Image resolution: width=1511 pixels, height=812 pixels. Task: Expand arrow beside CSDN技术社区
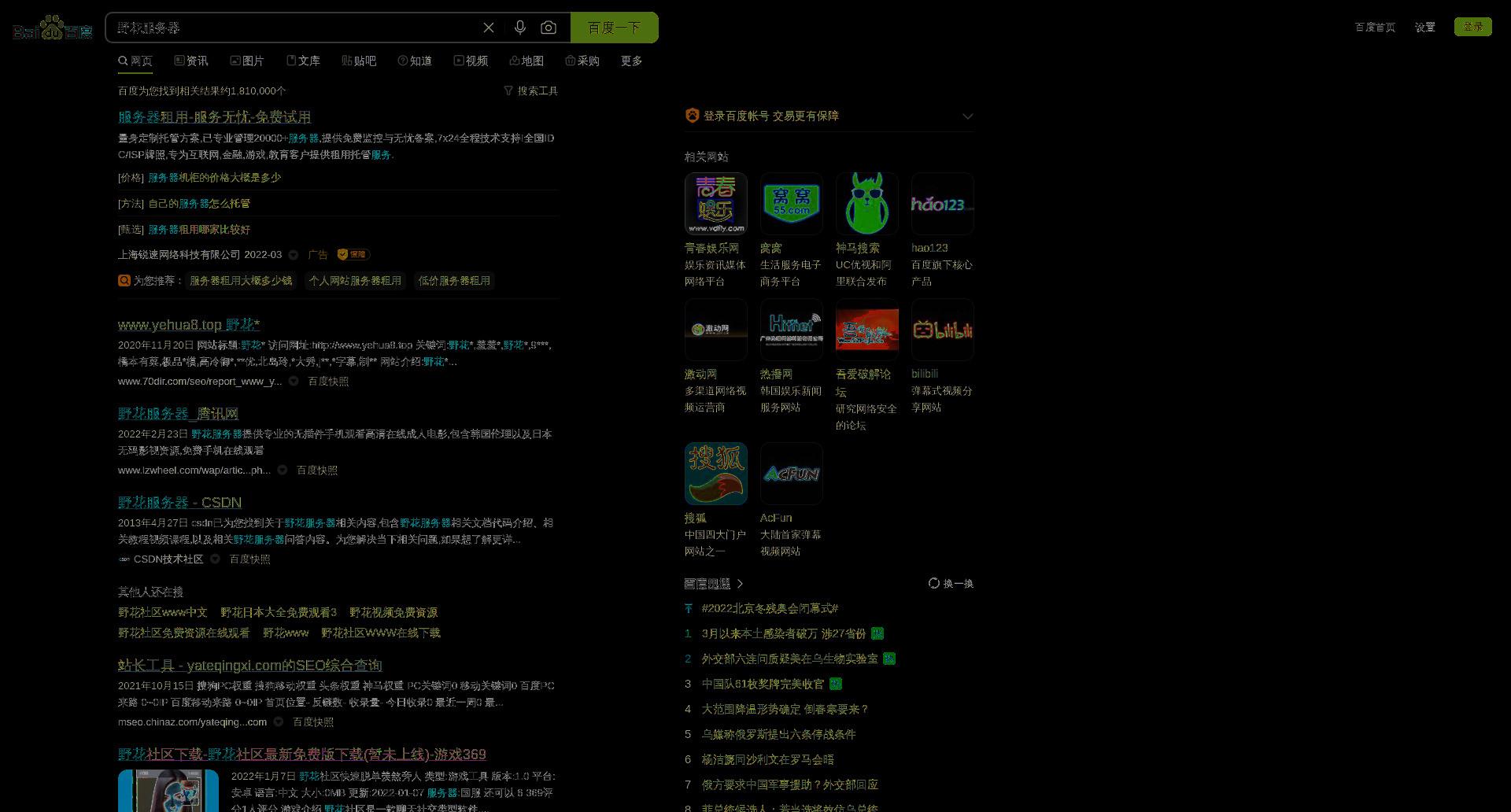215,559
